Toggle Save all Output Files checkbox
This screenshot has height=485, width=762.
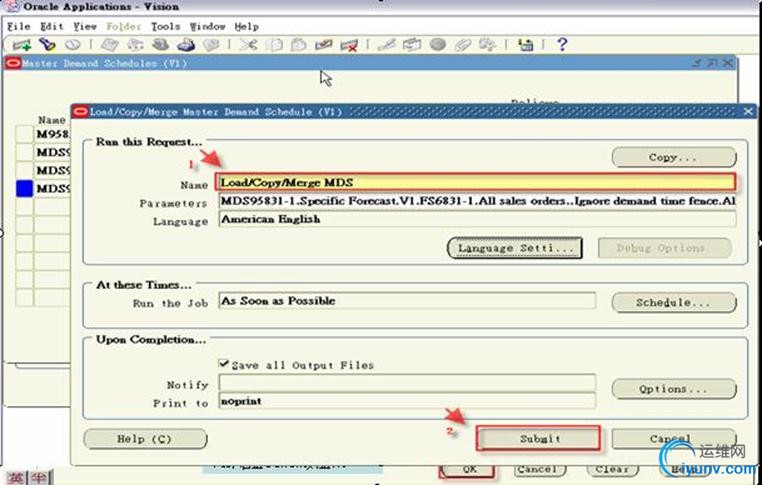click(x=224, y=364)
